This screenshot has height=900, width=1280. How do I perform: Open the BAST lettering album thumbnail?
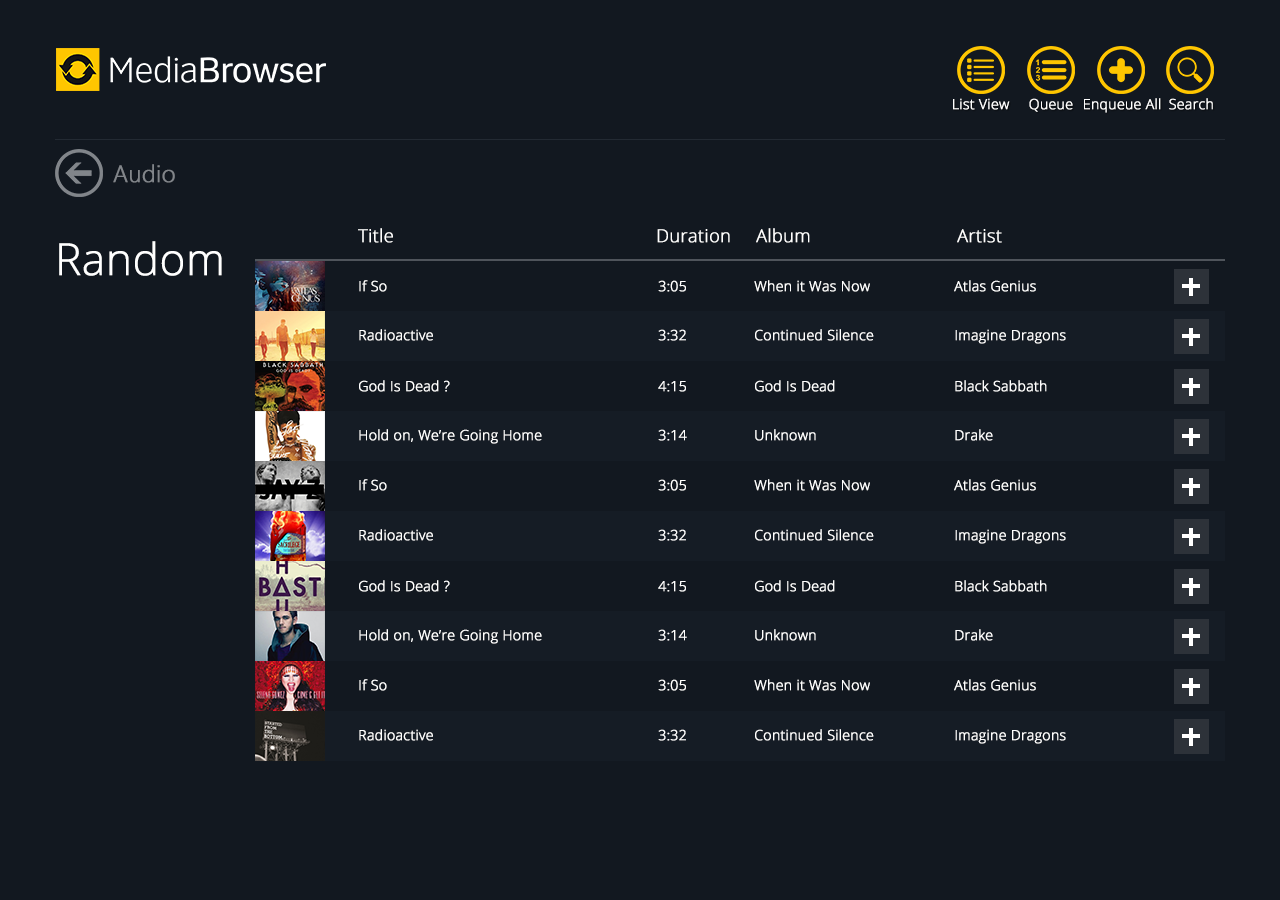tap(290, 586)
